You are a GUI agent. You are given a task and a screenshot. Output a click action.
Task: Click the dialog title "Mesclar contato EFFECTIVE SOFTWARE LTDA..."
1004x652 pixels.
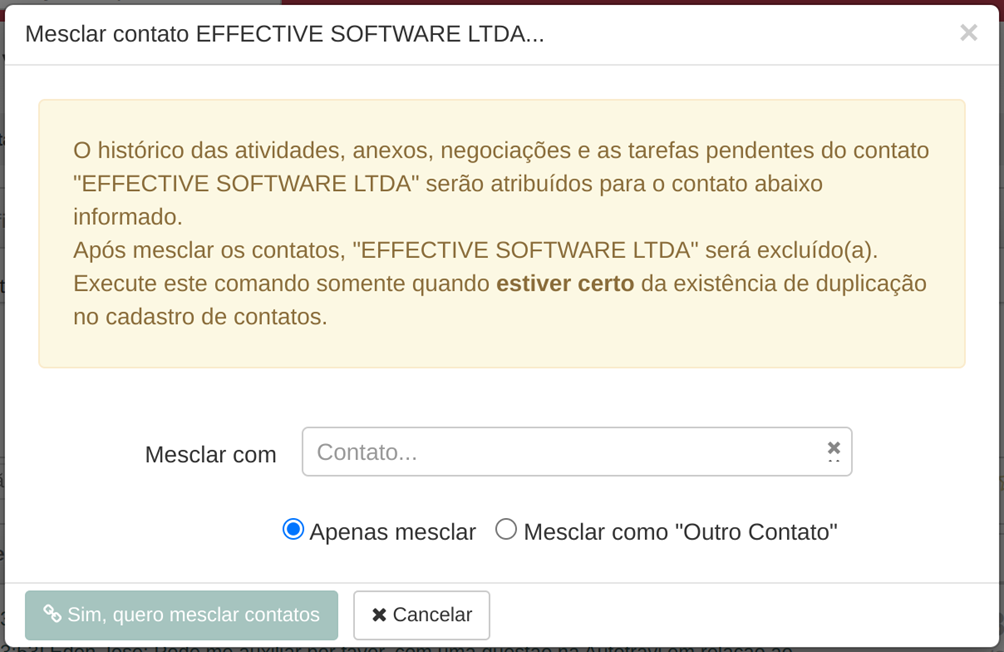(284, 33)
